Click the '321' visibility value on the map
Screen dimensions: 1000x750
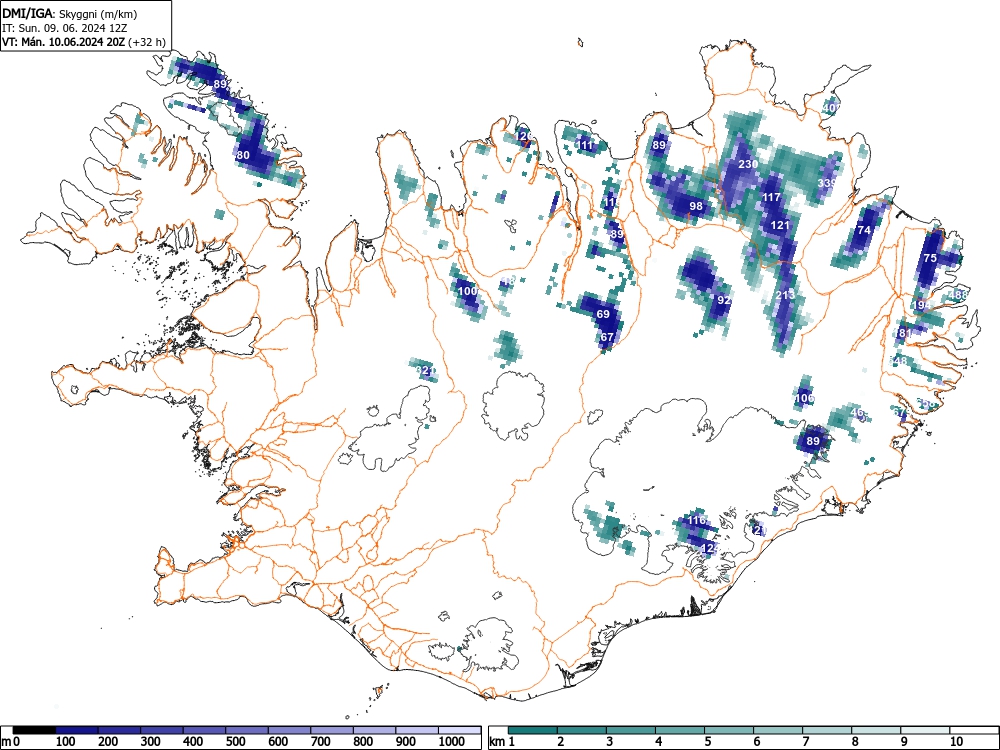pyautogui.click(x=424, y=371)
